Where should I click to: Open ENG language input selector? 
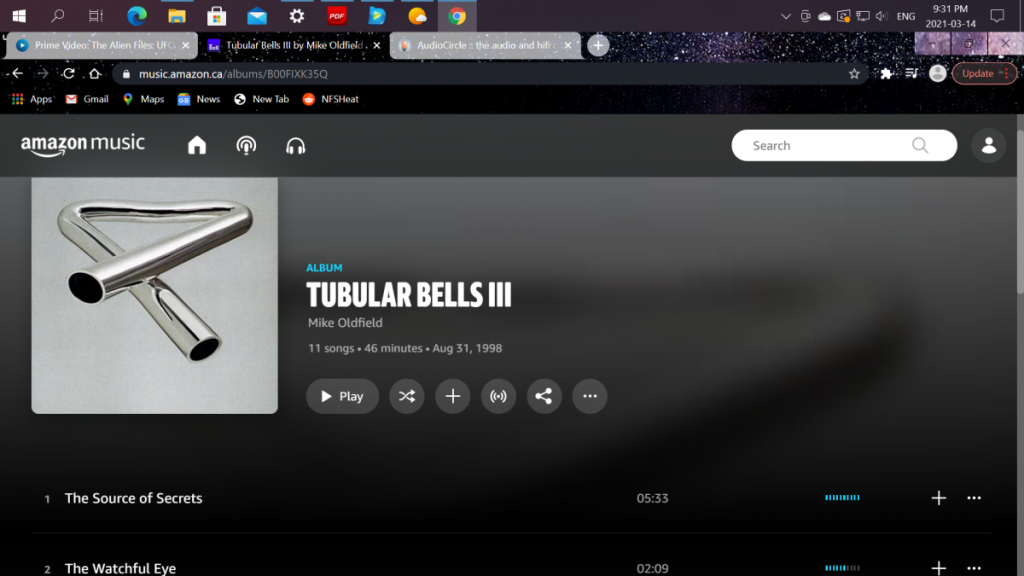pyautogui.click(x=906, y=16)
